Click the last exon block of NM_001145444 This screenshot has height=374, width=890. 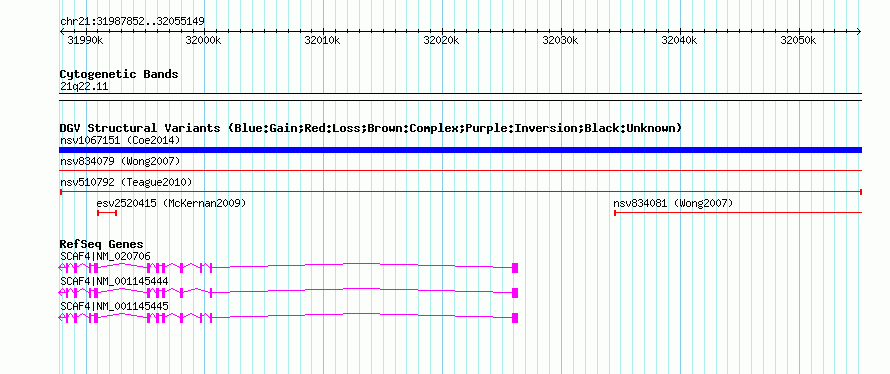(x=515, y=293)
